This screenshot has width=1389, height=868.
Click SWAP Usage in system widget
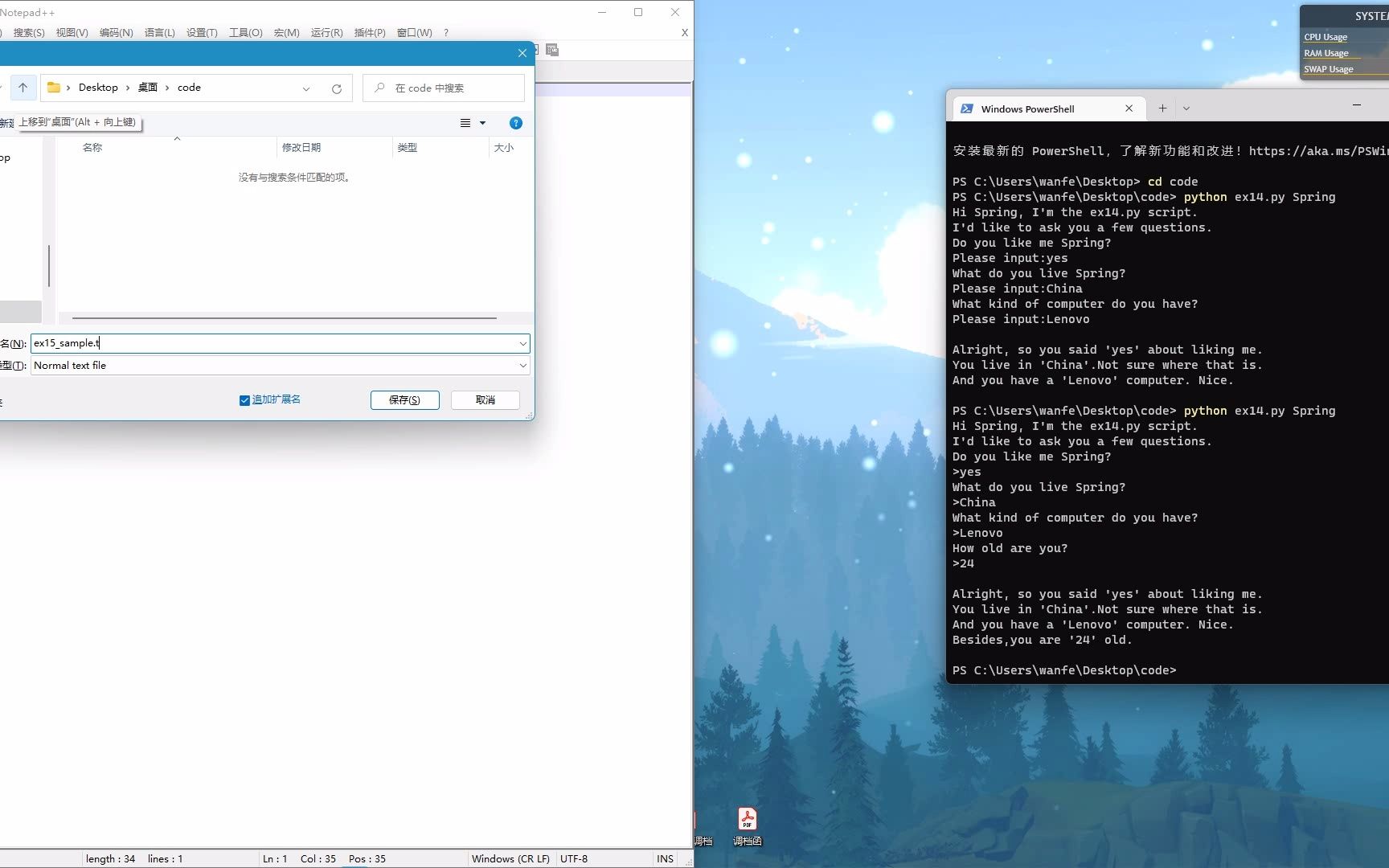[x=1329, y=69]
